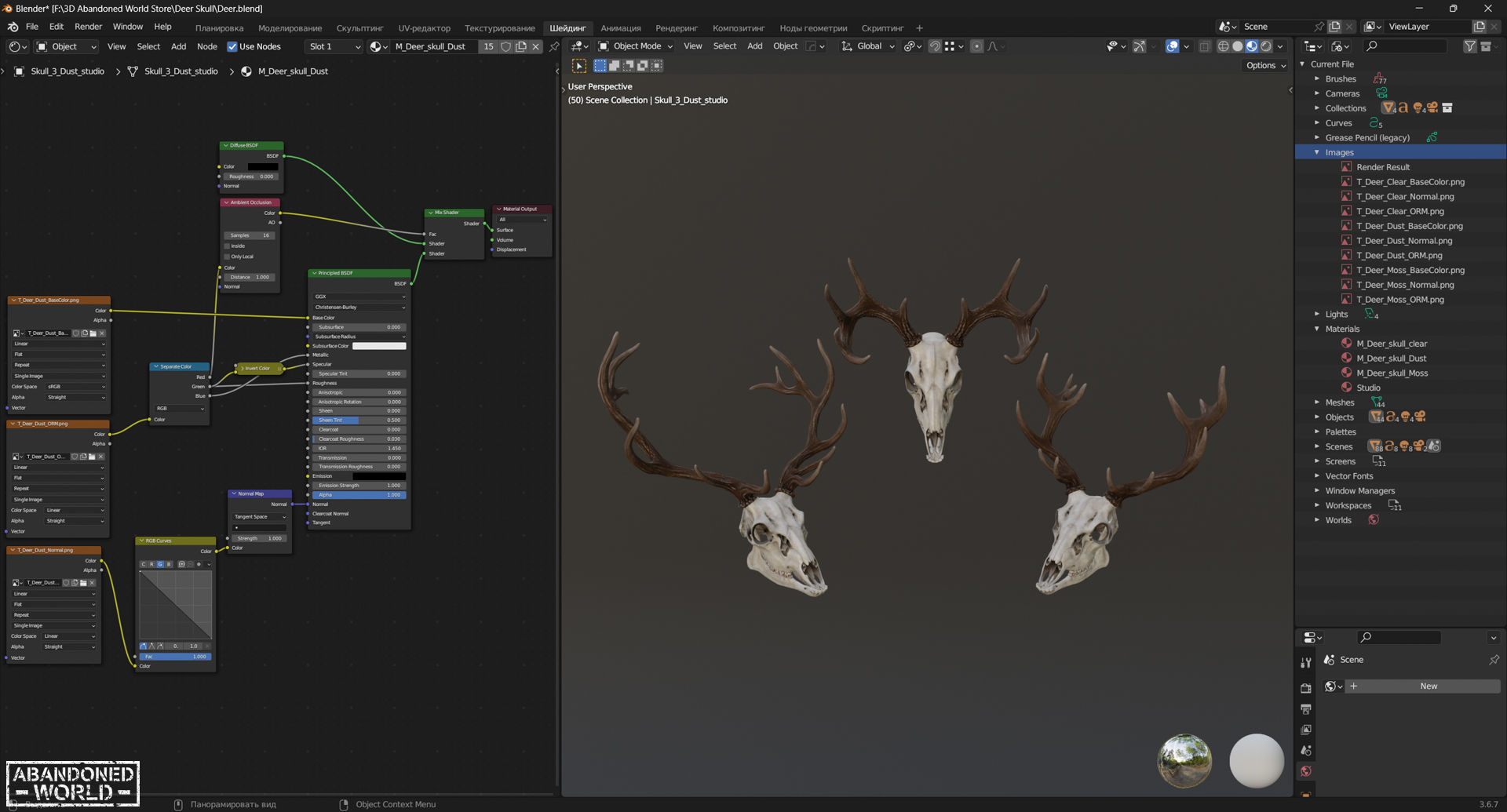This screenshot has height=812, width=1507.
Task: Adjust the Alpha slider on Principled BSDF
Action: coord(359,495)
